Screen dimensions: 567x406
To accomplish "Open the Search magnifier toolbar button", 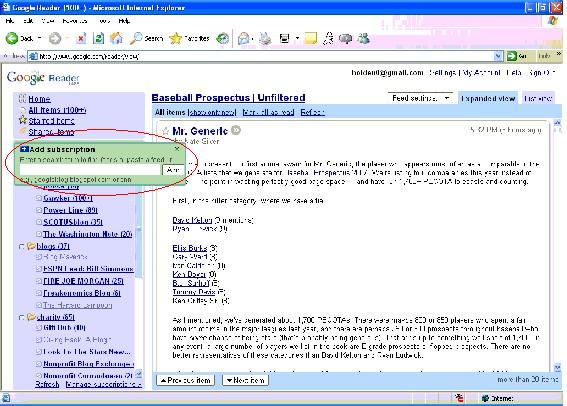I will (x=146, y=38).
